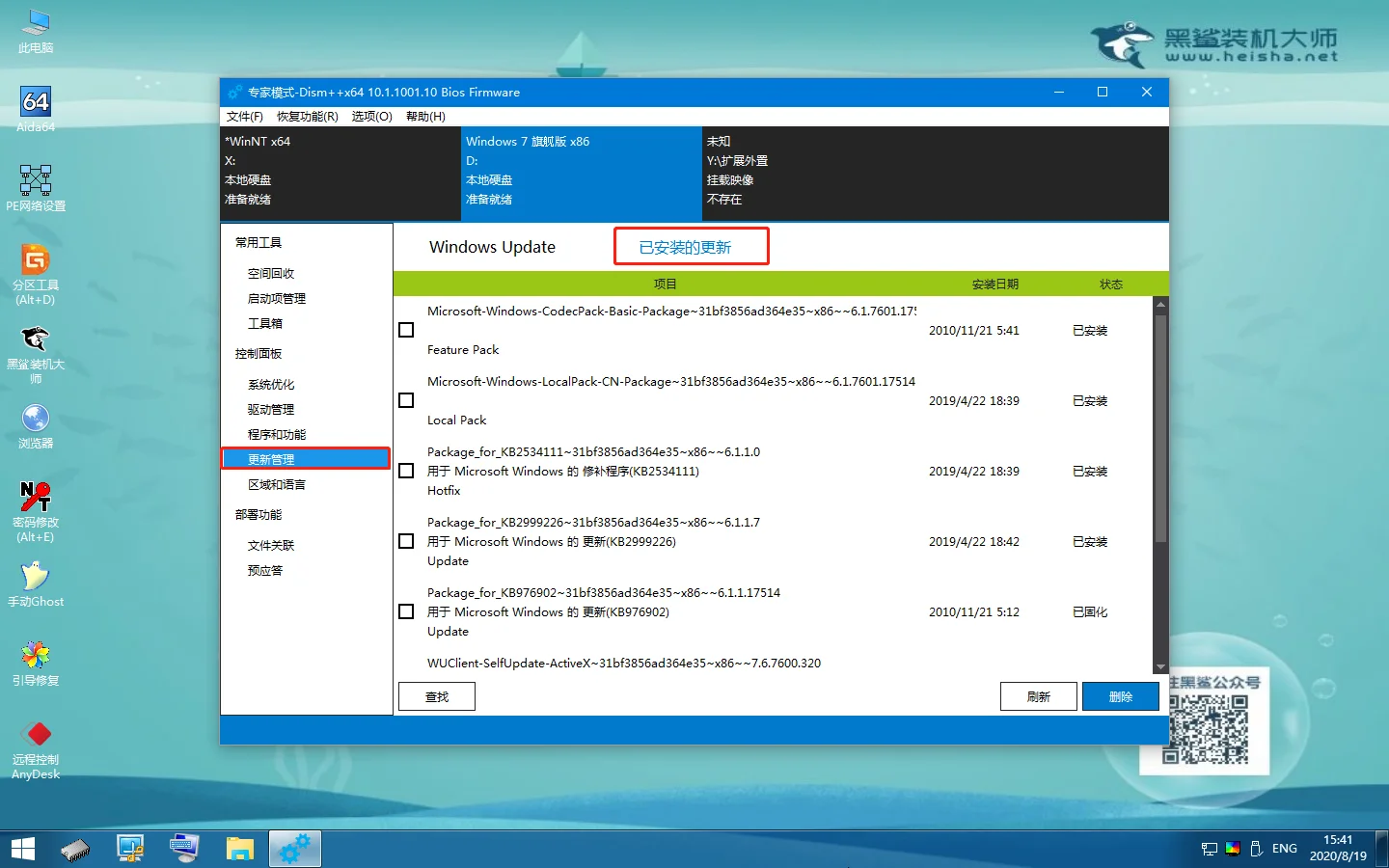Tick the KB2534111 hotfix checkbox
The height and width of the screenshot is (868, 1389).
406,471
